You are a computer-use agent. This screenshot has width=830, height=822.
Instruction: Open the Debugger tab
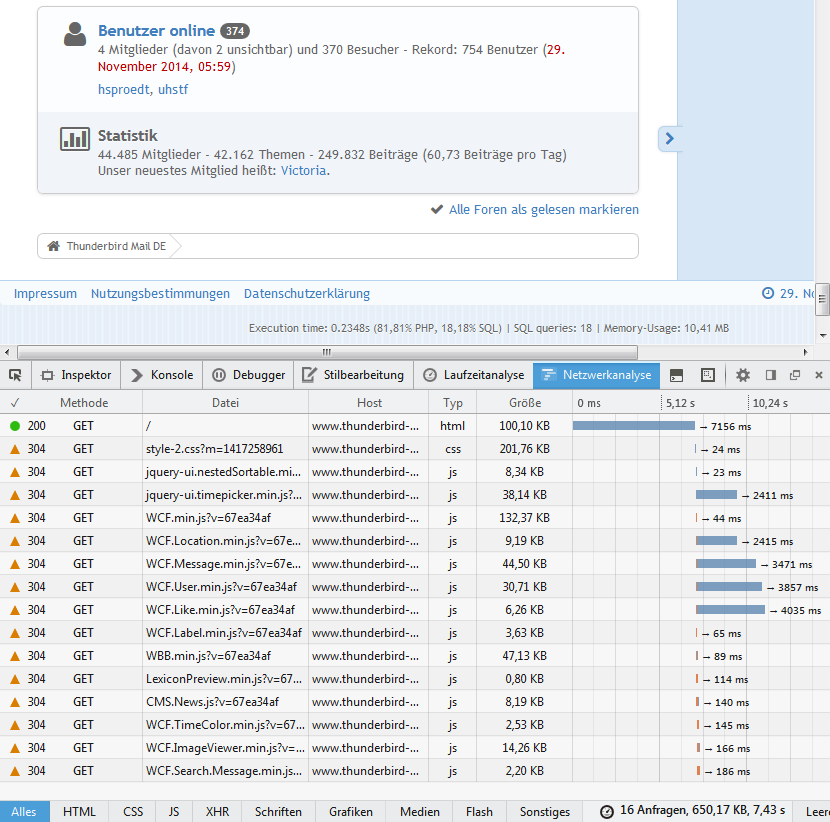click(248, 375)
